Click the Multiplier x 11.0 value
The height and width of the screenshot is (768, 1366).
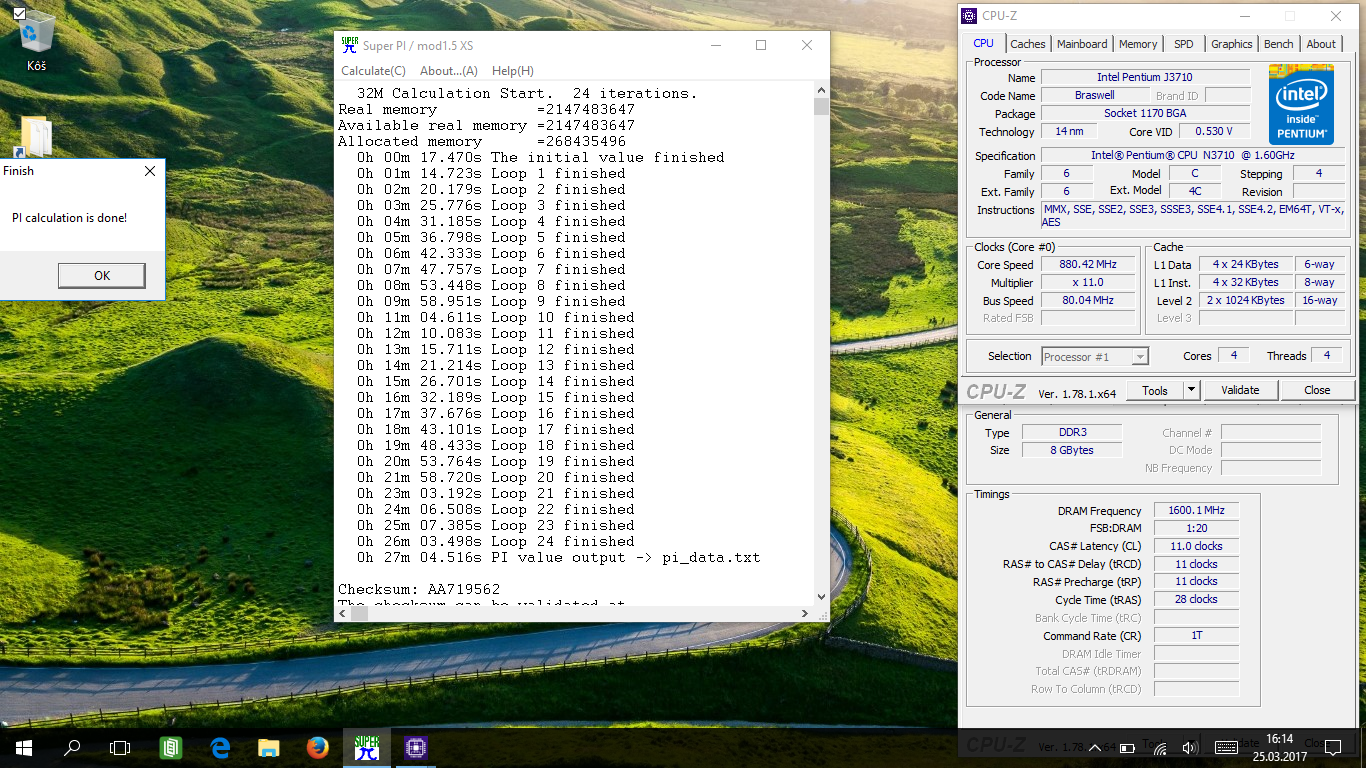[1087, 283]
